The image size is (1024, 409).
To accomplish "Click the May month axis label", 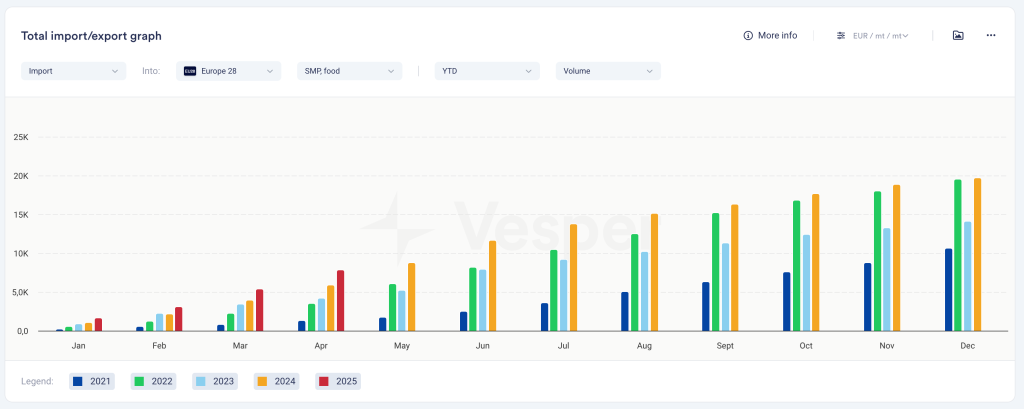I will coord(402,346).
